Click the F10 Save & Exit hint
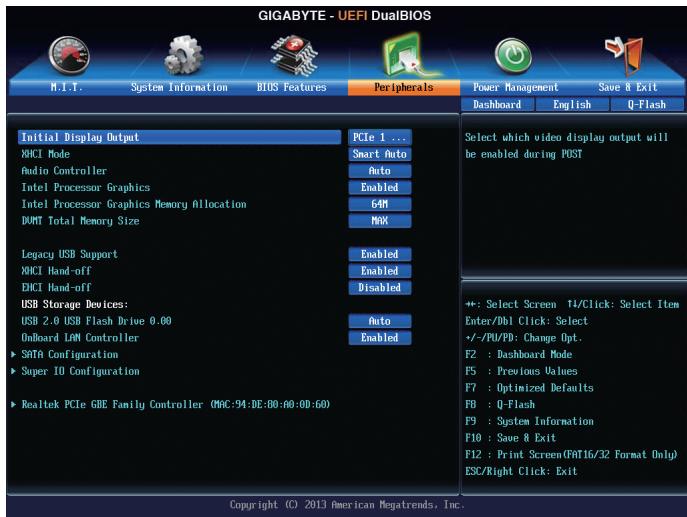Viewport: 687px width, 517px height. pyautogui.click(x=510, y=438)
